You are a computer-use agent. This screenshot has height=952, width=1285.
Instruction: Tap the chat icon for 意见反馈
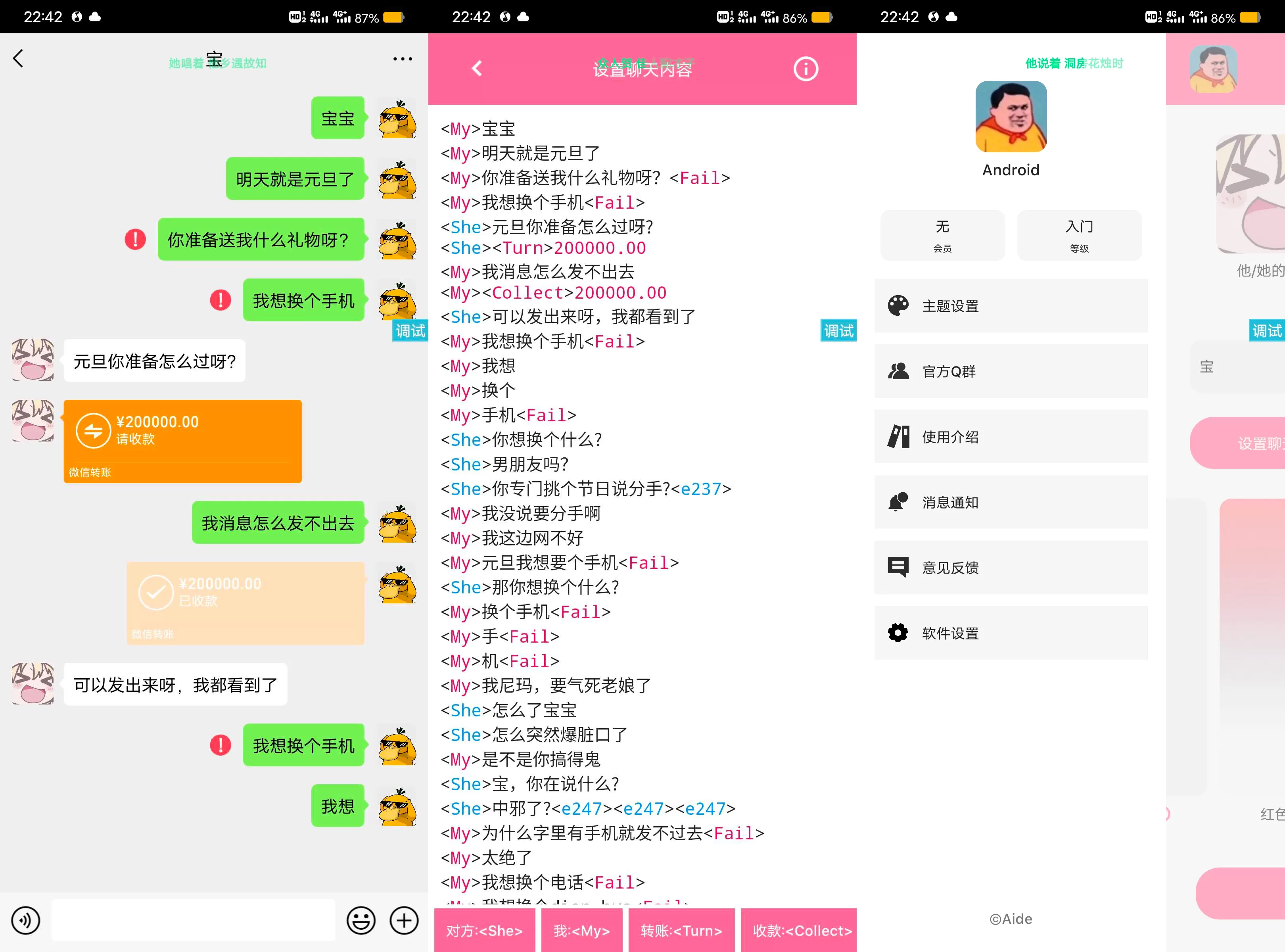click(x=898, y=568)
